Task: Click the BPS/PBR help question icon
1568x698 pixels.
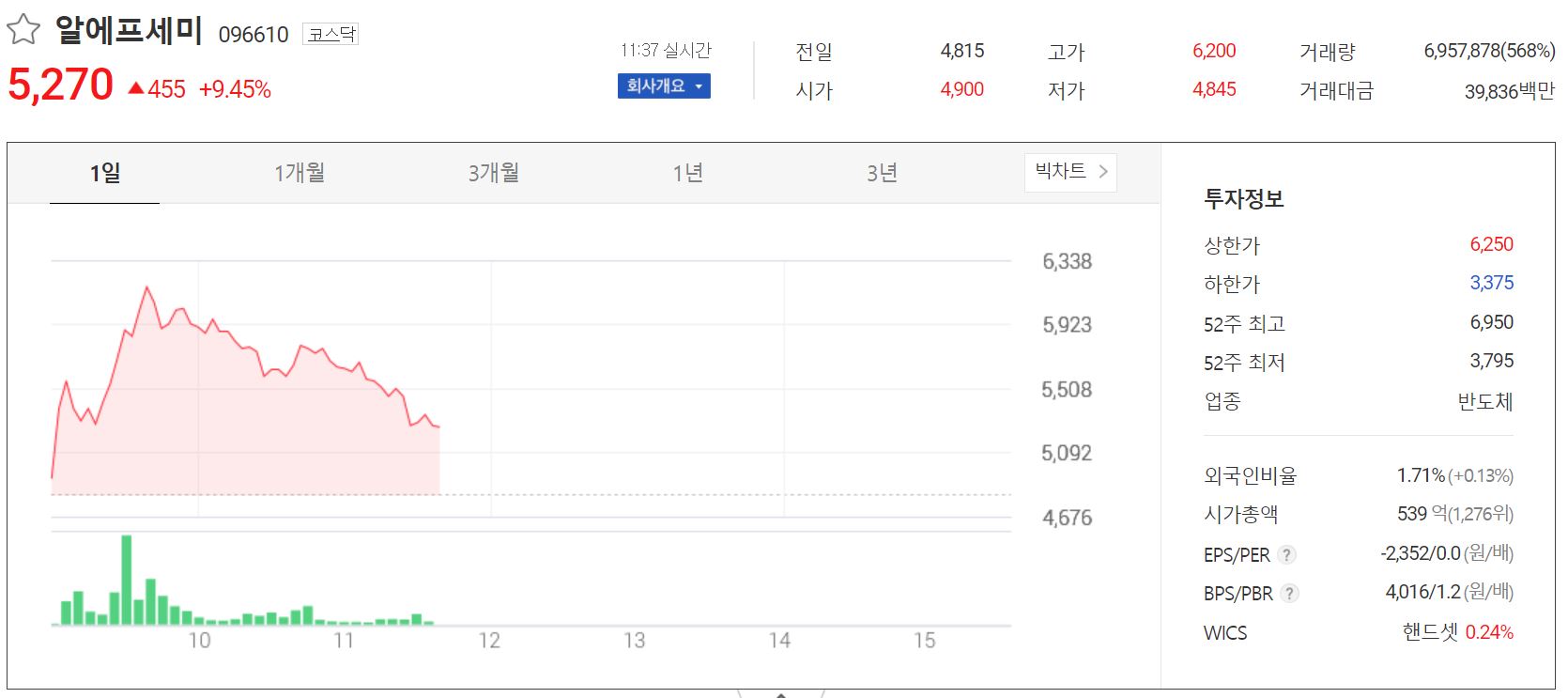Action: tap(1290, 593)
